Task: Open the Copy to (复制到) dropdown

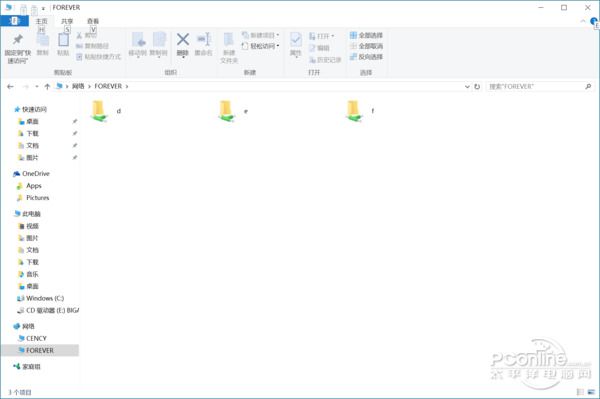Action: (x=158, y=45)
